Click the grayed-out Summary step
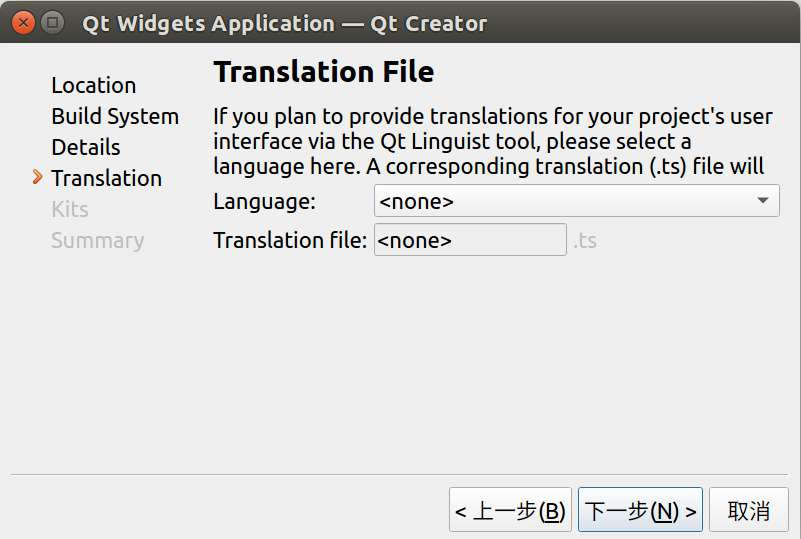The width and height of the screenshot is (801, 539). tap(97, 240)
